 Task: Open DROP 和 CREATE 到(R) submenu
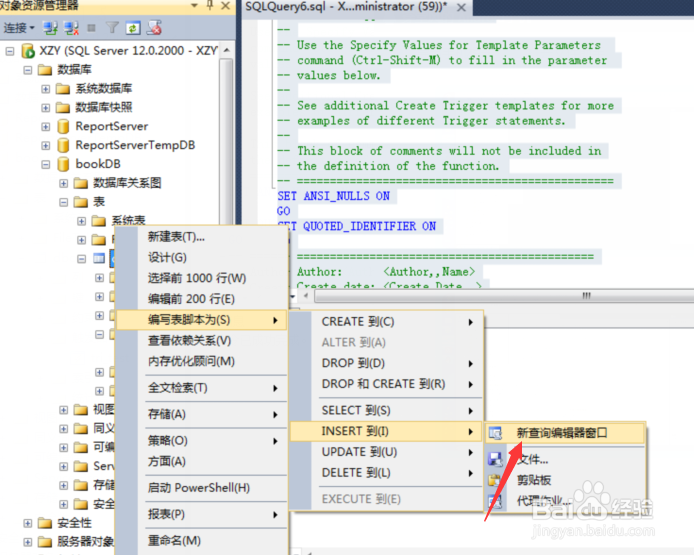(x=386, y=384)
